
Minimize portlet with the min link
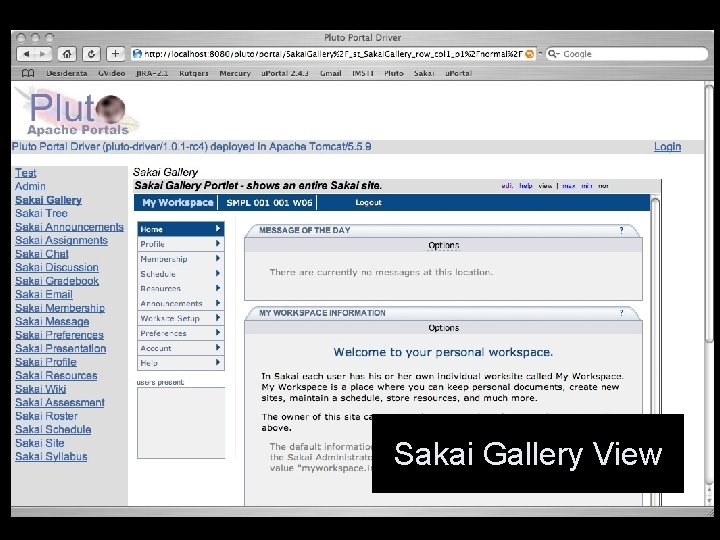[586, 186]
